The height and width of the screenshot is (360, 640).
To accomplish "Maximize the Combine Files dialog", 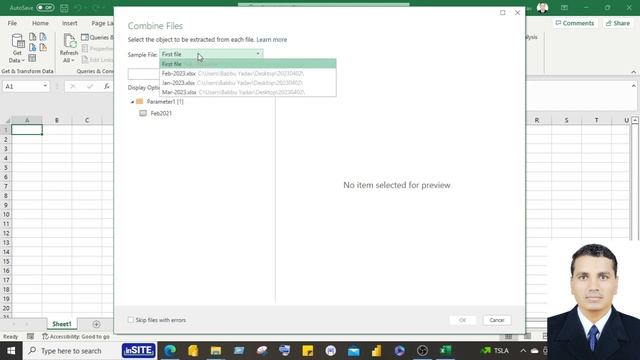I will click(x=503, y=13).
